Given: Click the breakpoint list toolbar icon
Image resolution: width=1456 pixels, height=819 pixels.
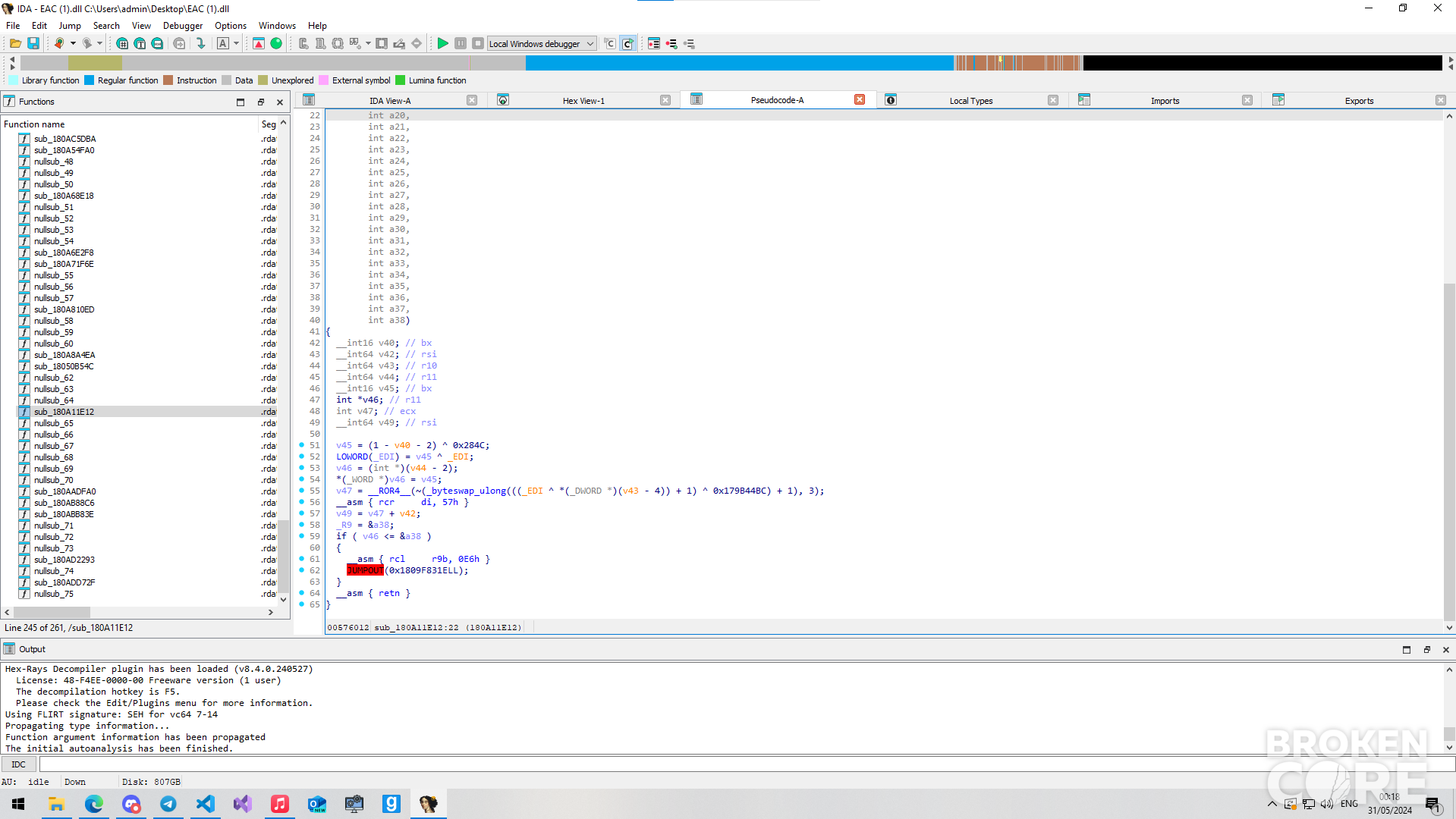Looking at the screenshot, I should pos(654,43).
